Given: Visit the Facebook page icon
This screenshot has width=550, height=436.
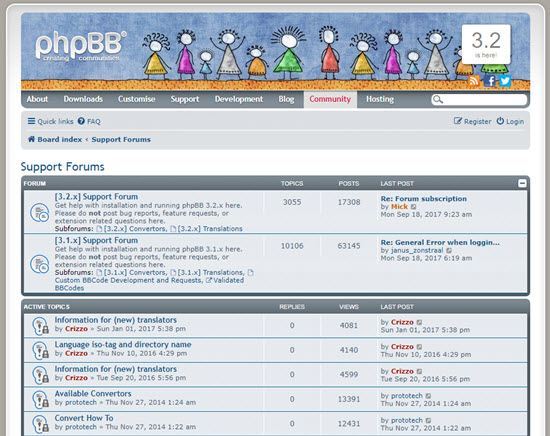Looking at the screenshot, I should (490, 81).
